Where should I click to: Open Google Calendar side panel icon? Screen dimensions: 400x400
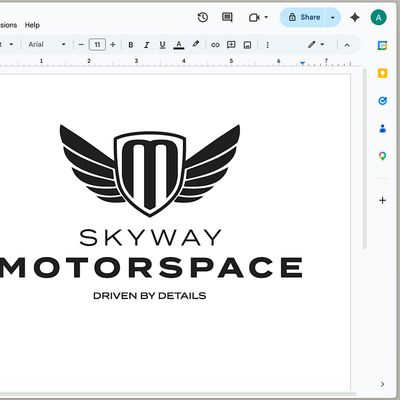coord(382,45)
